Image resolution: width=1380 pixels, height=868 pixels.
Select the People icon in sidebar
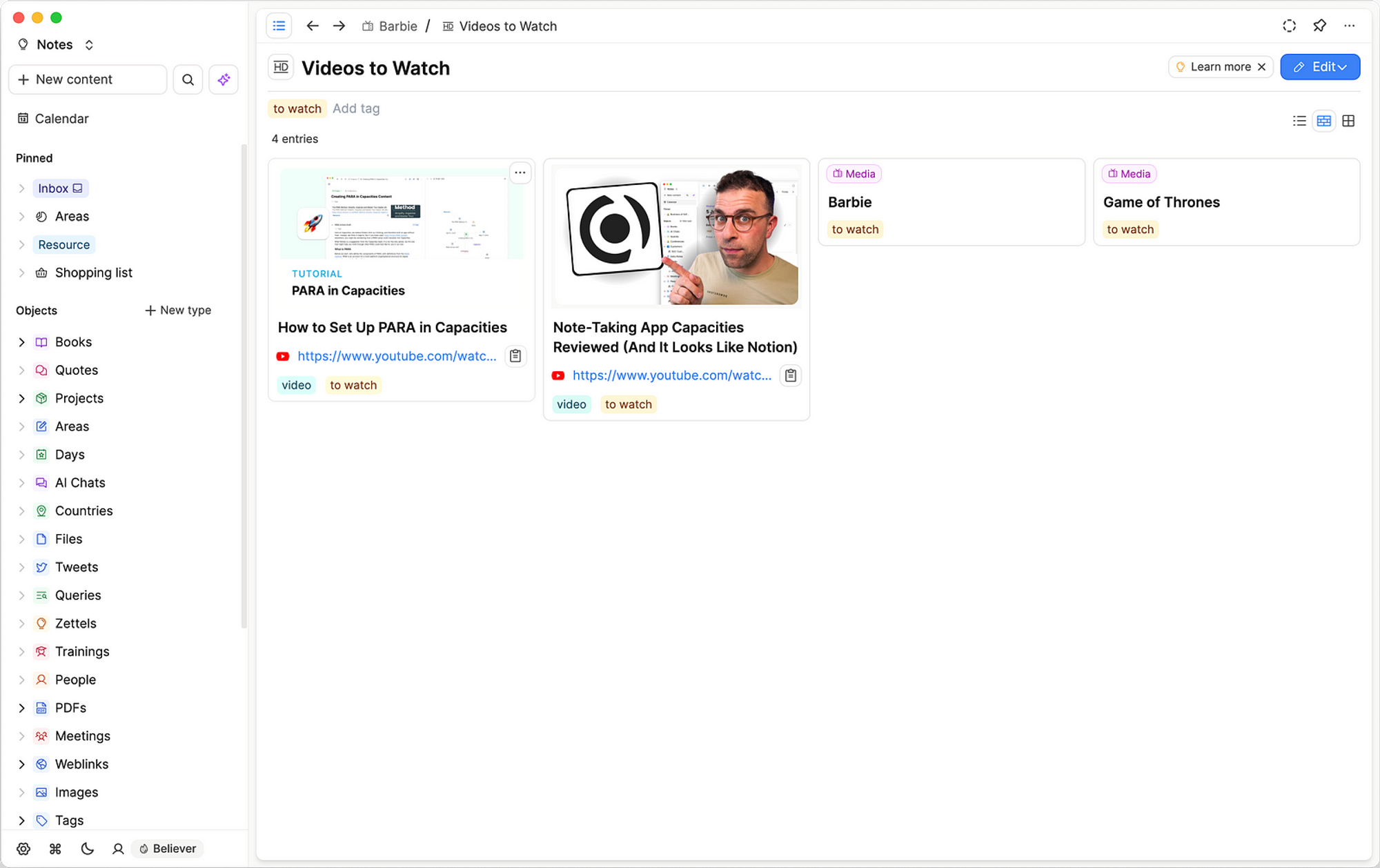point(41,680)
